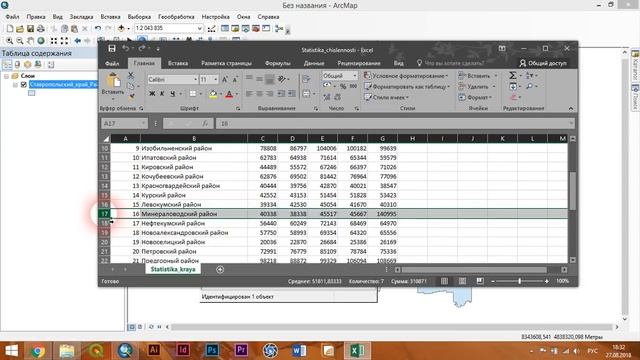
Task: Select Statistika_kraya sheet tab
Action: (173, 269)
